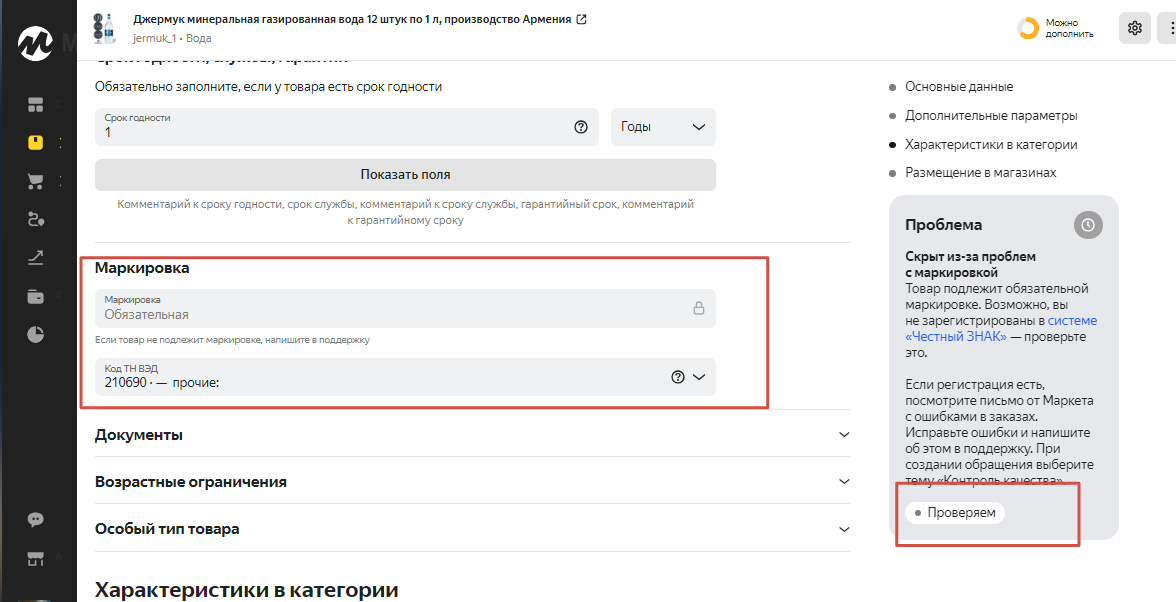This screenshot has height=602, width=1176.
Task: Jump to Дополнительные параметры section
Action: 991,115
